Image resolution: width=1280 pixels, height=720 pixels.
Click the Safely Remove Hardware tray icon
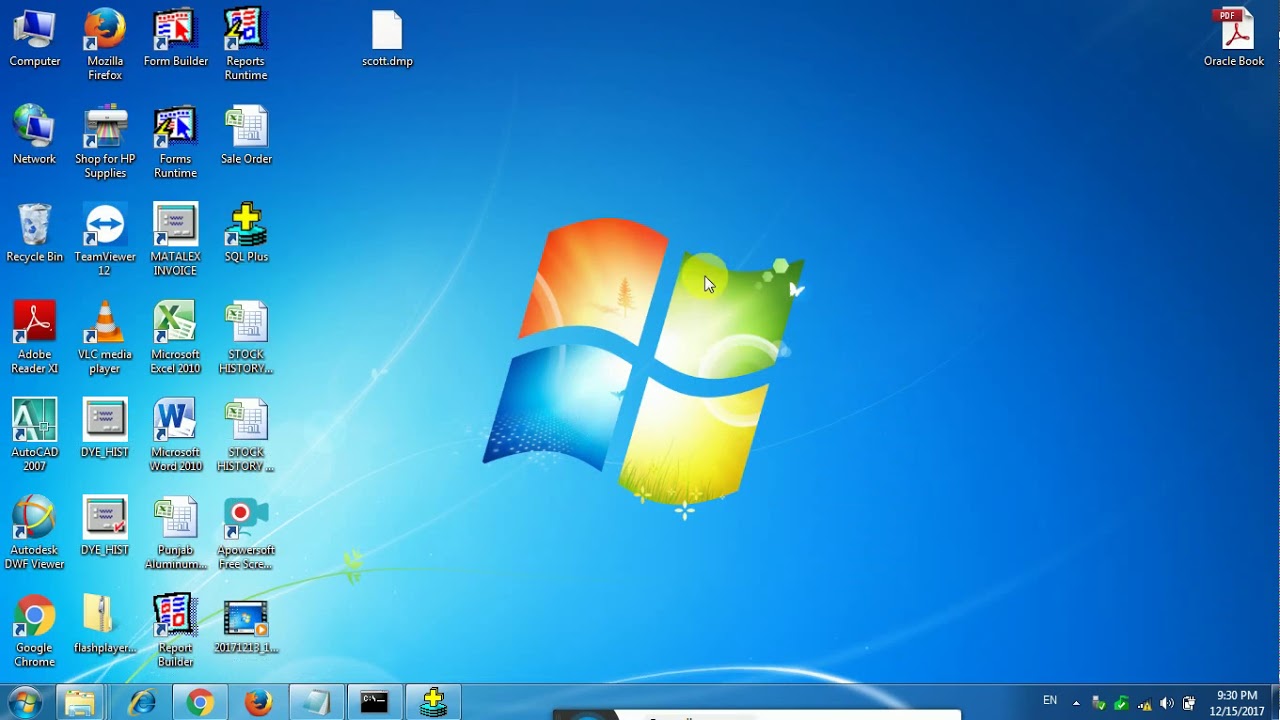pos(1099,703)
